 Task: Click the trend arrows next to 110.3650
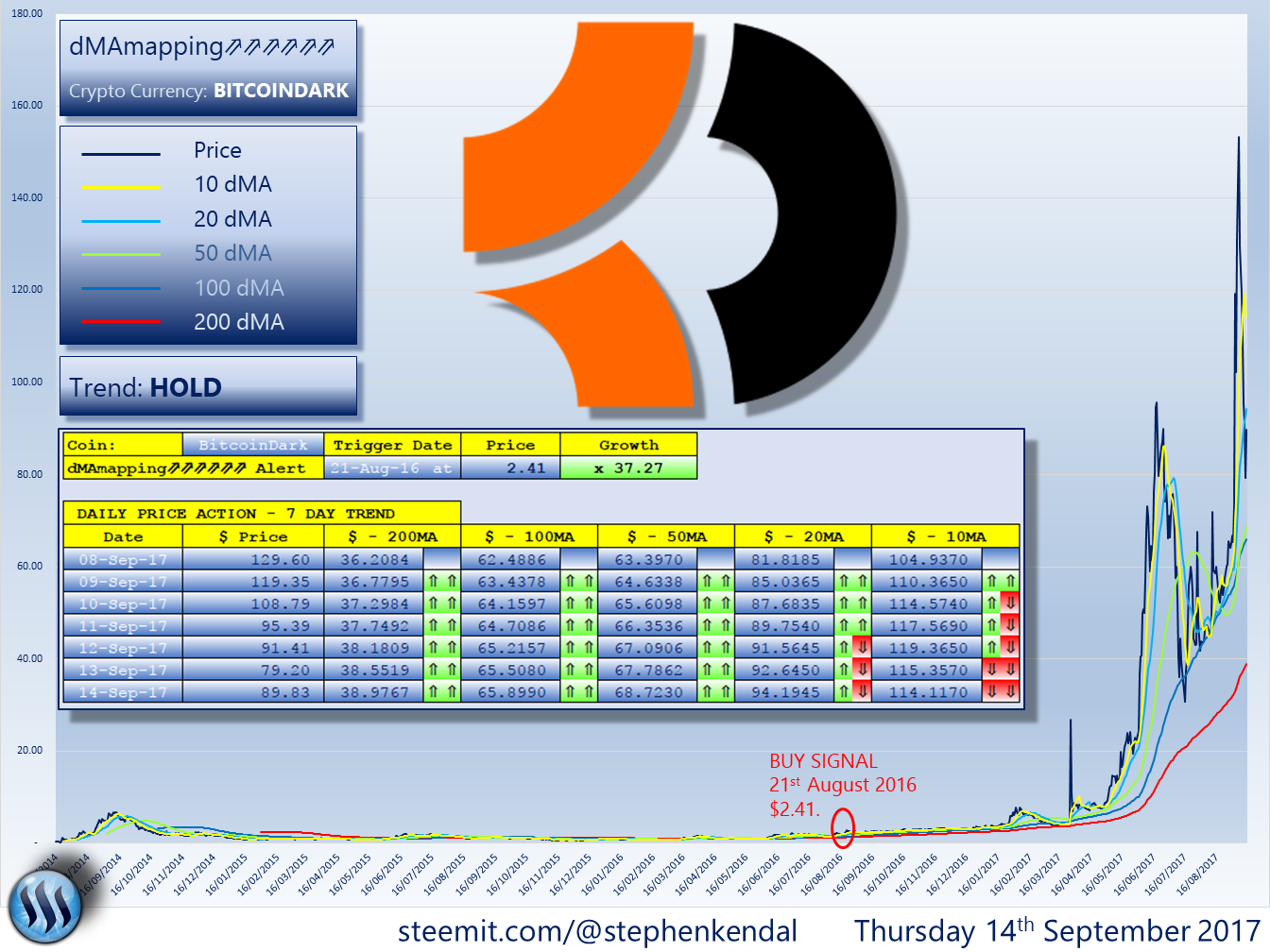click(x=1001, y=582)
